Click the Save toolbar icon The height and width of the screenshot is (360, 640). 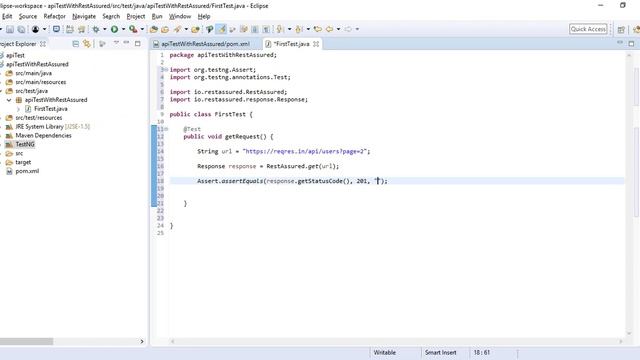click(10, 29)
